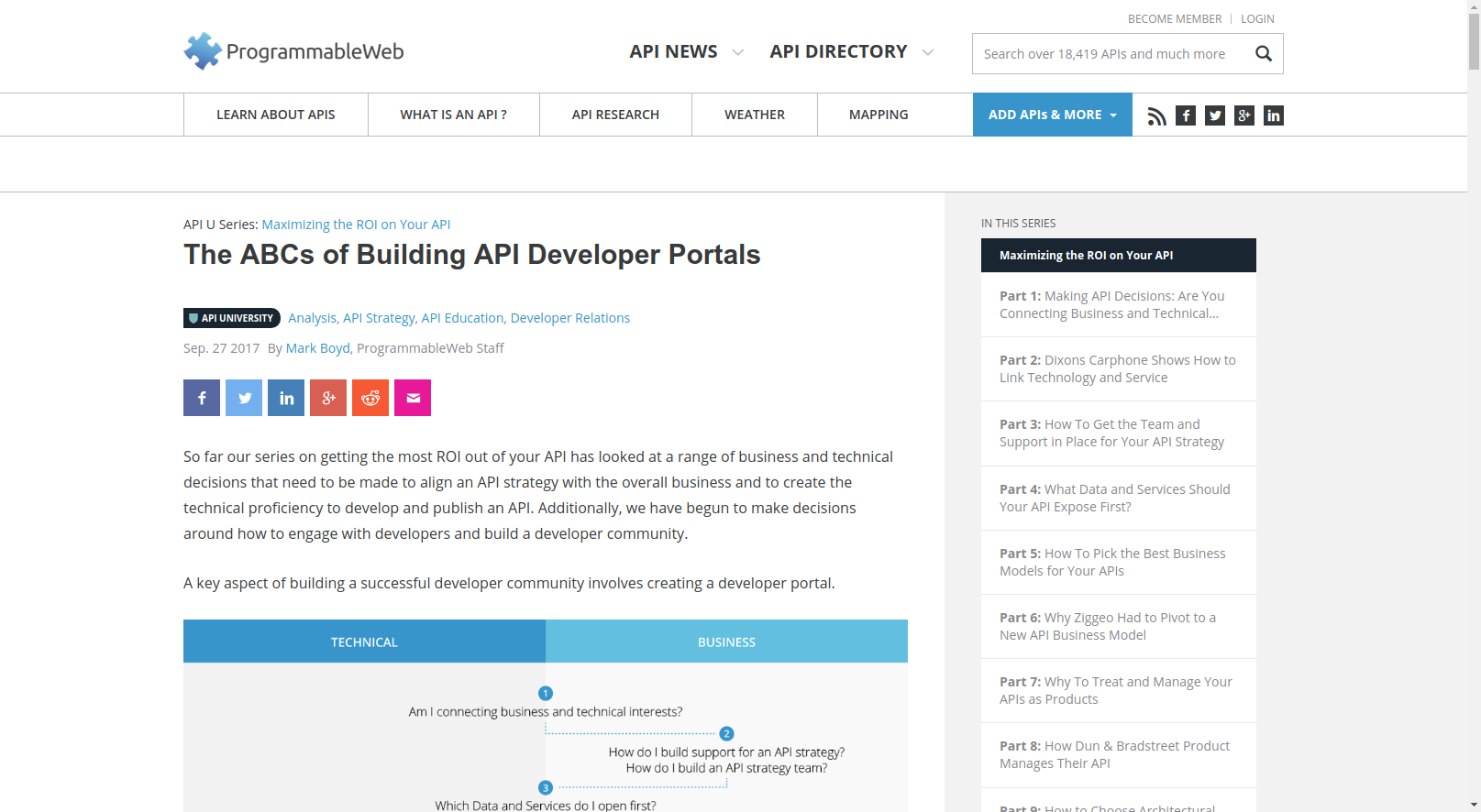This screenshot has height=812, width=1481.
Task: Open the ADD APIs & MORE dropdown
Action: 1053,115
